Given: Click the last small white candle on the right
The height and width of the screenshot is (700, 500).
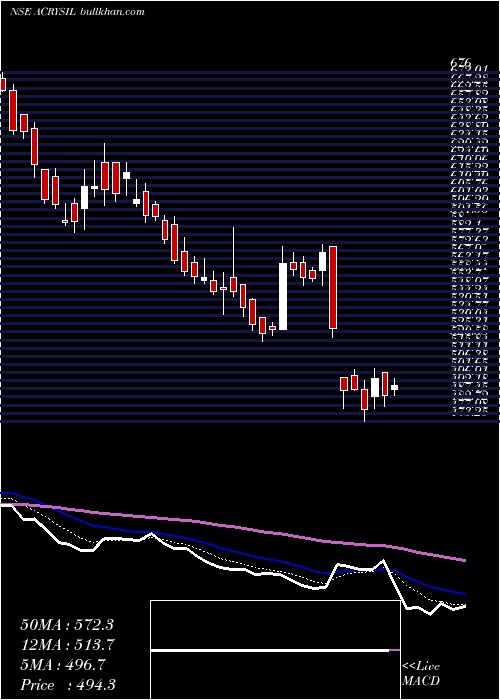Looking at the screenshot, I should click(x=394, y=388).
